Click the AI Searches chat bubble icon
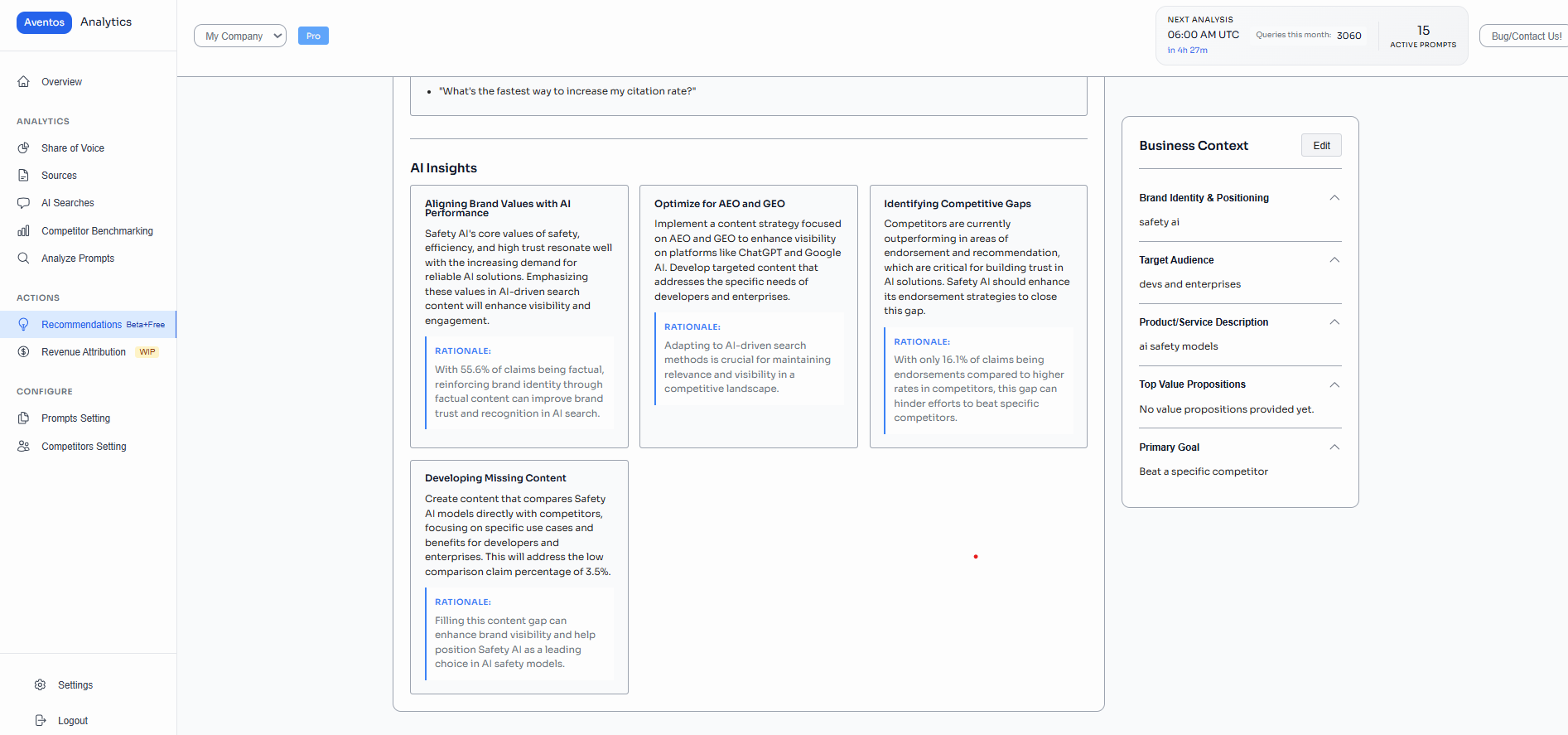Screen dimensions: 1568x735 pos(24,203)
